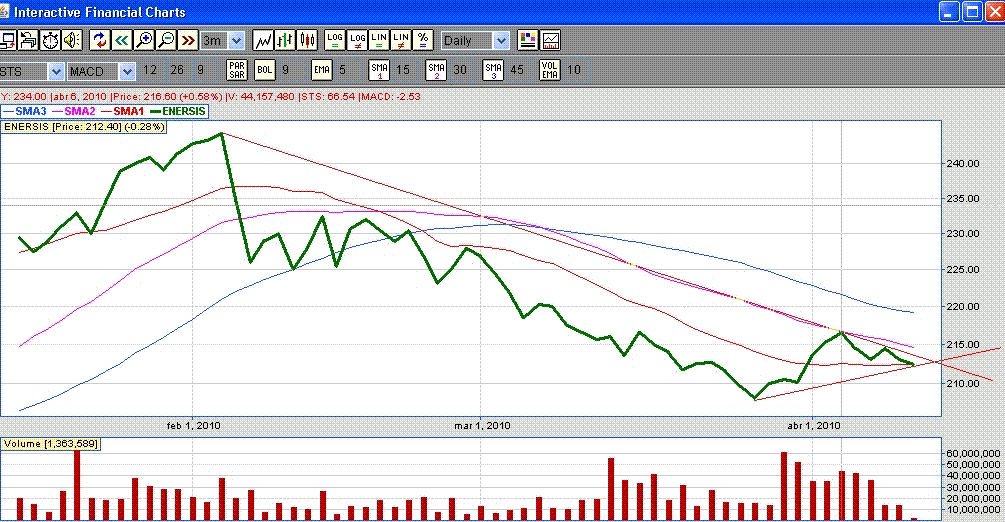Select the percent scale button
This screenshot has height=522, width=1005.
pos(423,41)
